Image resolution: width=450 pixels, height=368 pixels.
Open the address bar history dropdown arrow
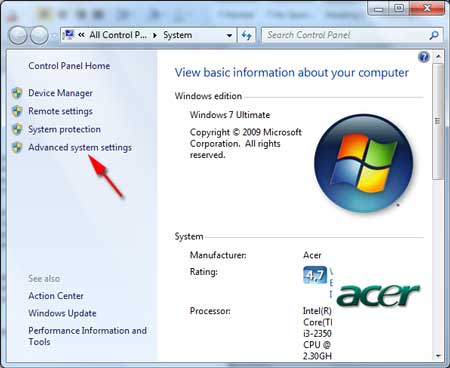pyautogui.click(x=229, y=35)
